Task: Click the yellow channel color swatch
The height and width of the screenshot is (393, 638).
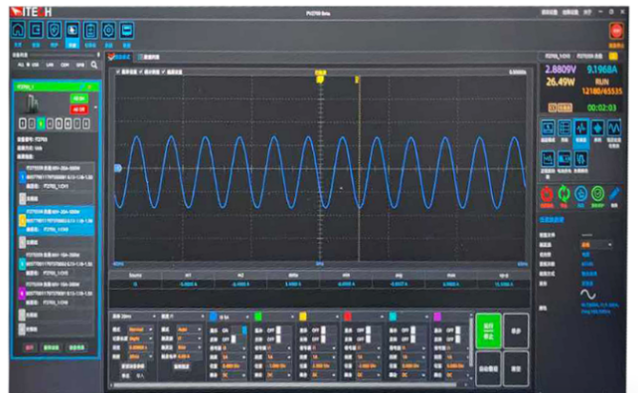Action: tap(303, 316)
